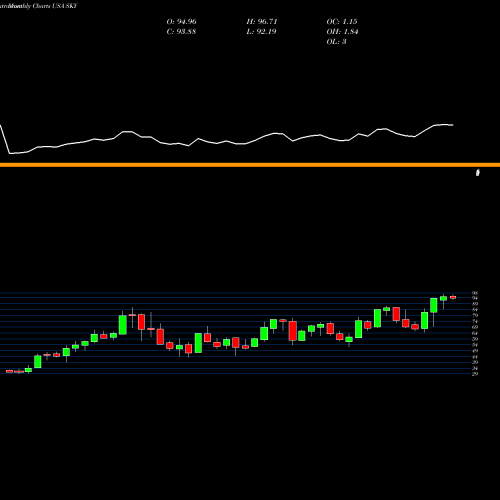Click the 64 price axis label

coord(475,333)
